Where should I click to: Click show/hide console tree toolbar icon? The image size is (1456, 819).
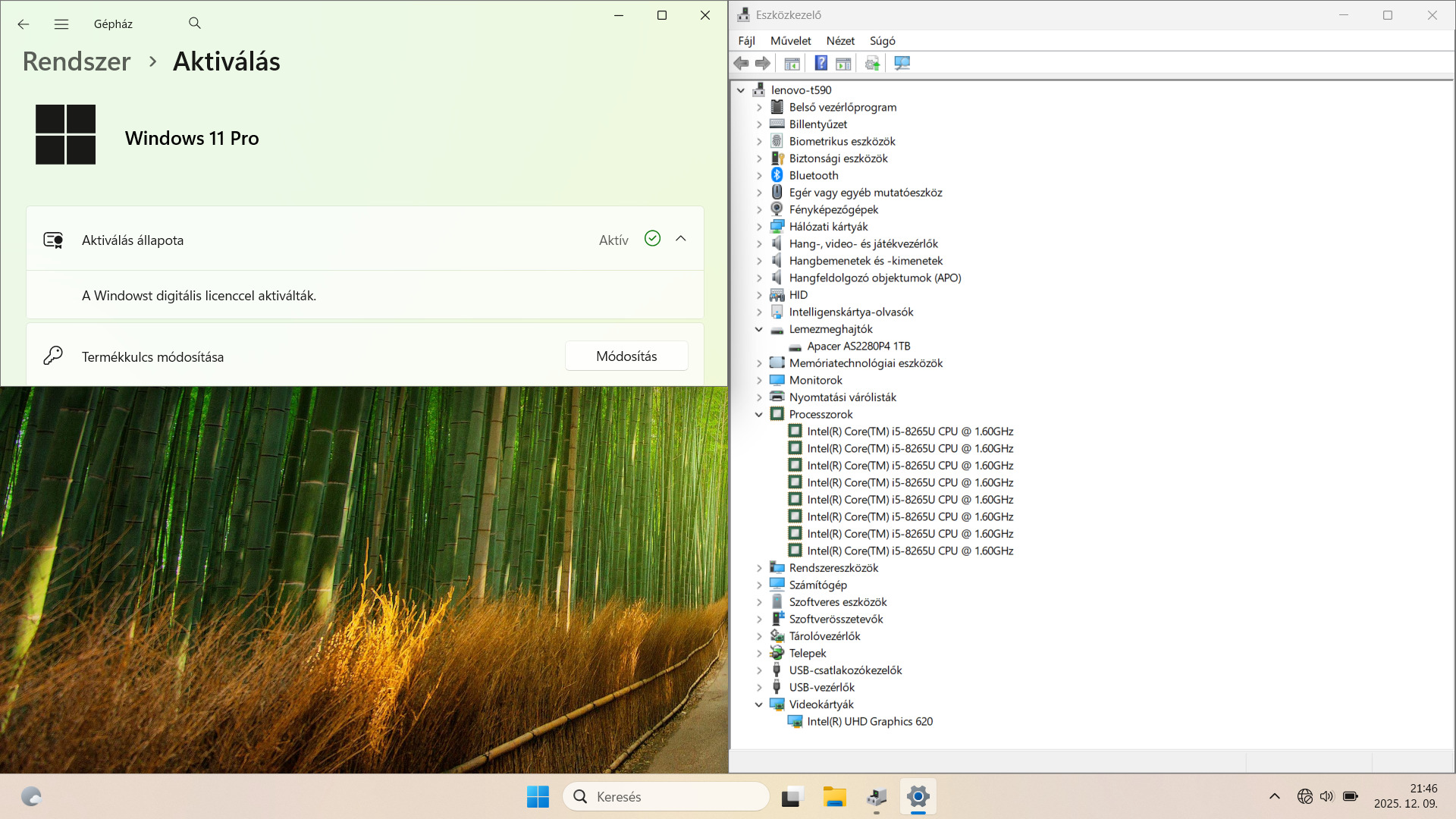click(x=792, y=64)
